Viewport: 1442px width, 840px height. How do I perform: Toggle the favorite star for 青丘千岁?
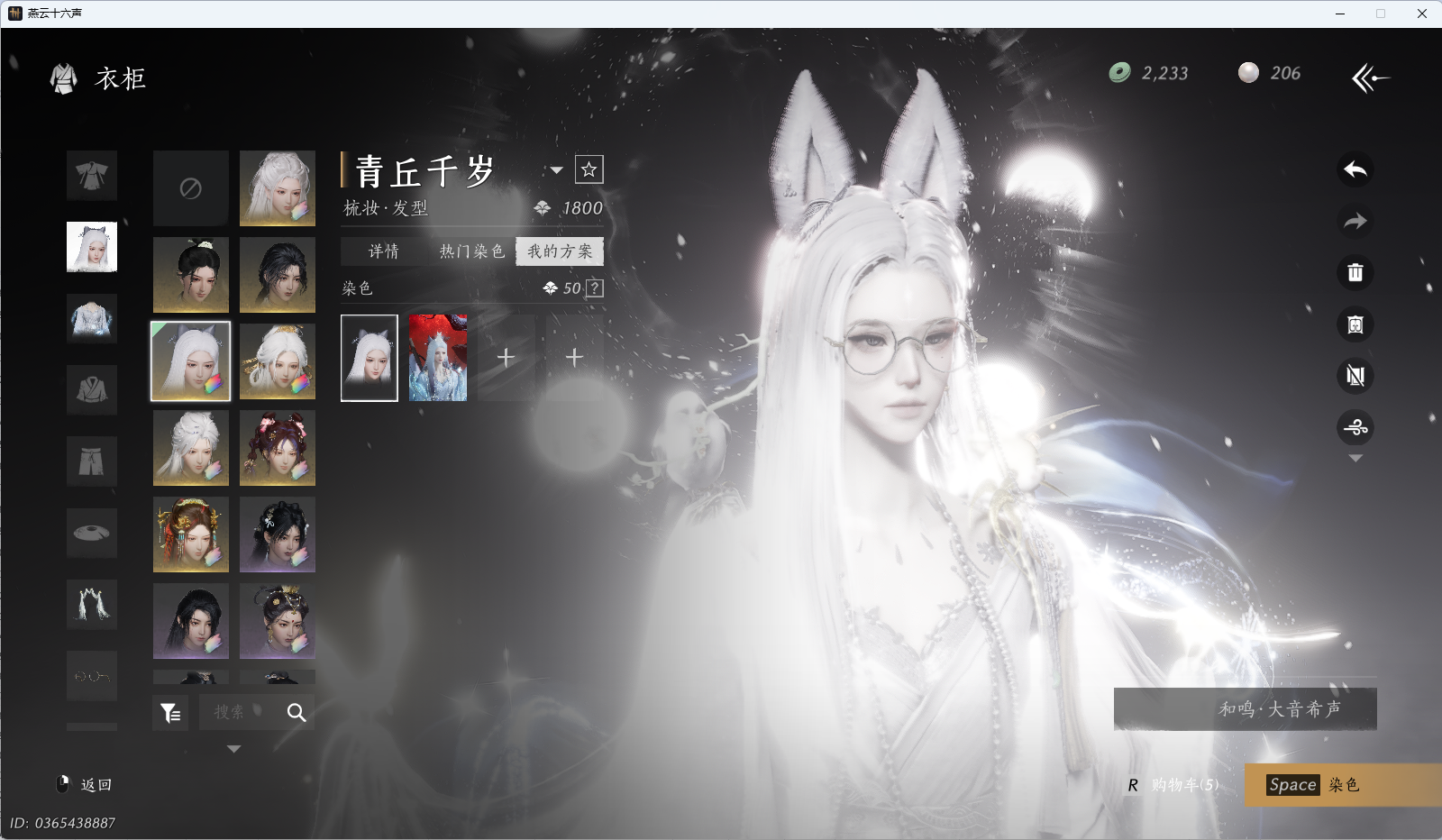[589, 169]
